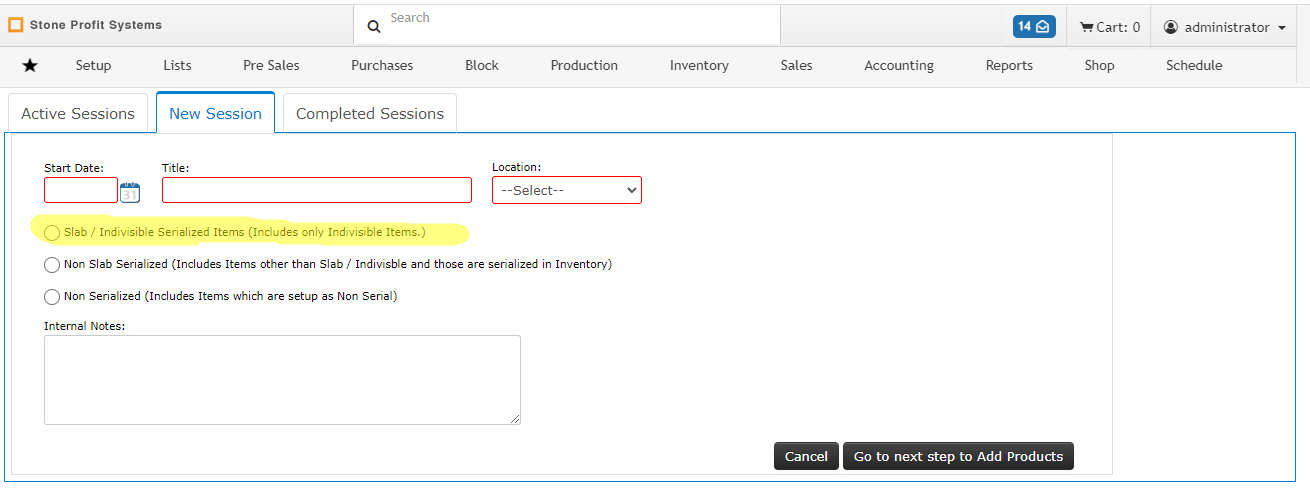The width and height of the screenshot is (1310, 488).
Task: Open the Block menu
Action: point(482,65)
